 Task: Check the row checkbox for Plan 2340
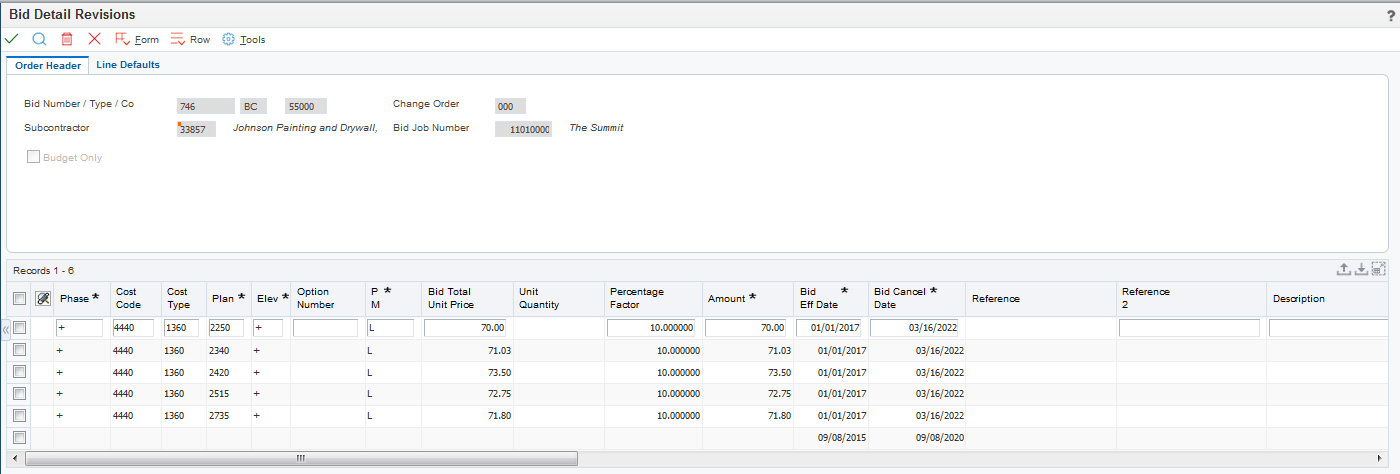(x=19, y=350)
